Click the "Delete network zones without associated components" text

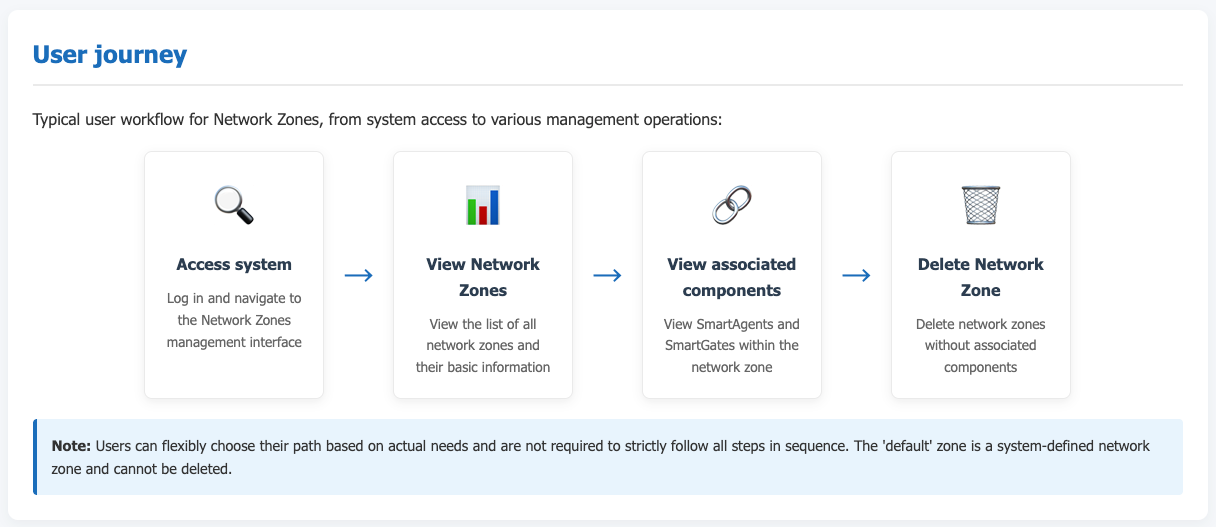981,346
